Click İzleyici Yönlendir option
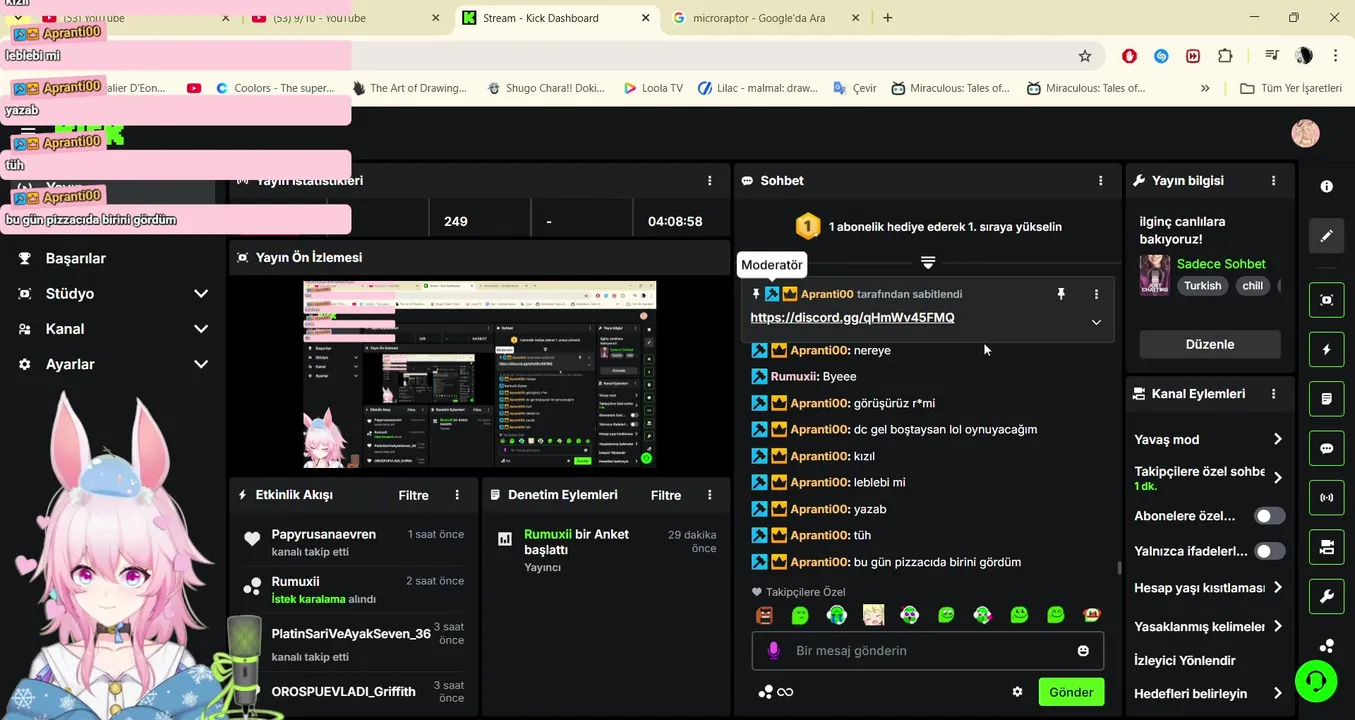Image resolution: width=1355 pixels, height=720 pixels. pyautogui.click(x=1185, y=660)
